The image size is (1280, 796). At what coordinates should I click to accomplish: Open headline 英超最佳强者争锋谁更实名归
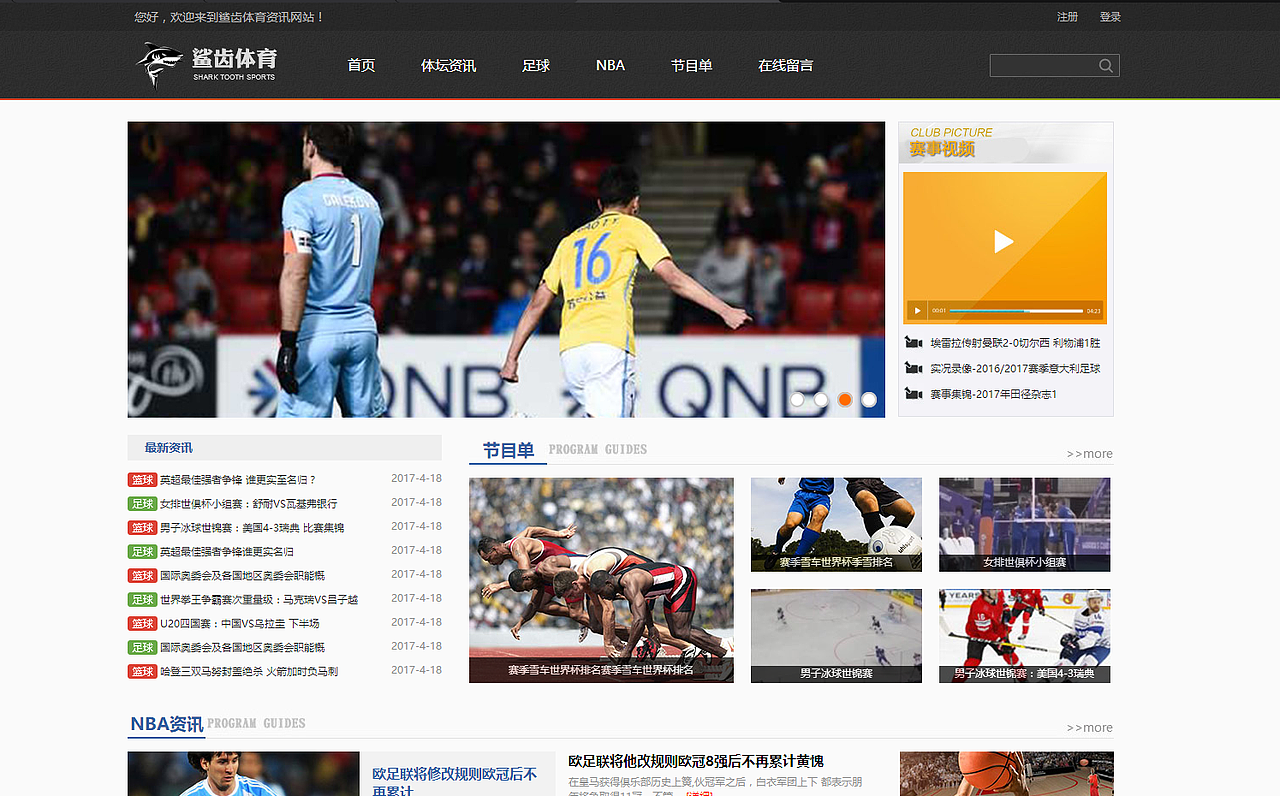(x=227, y=552)
